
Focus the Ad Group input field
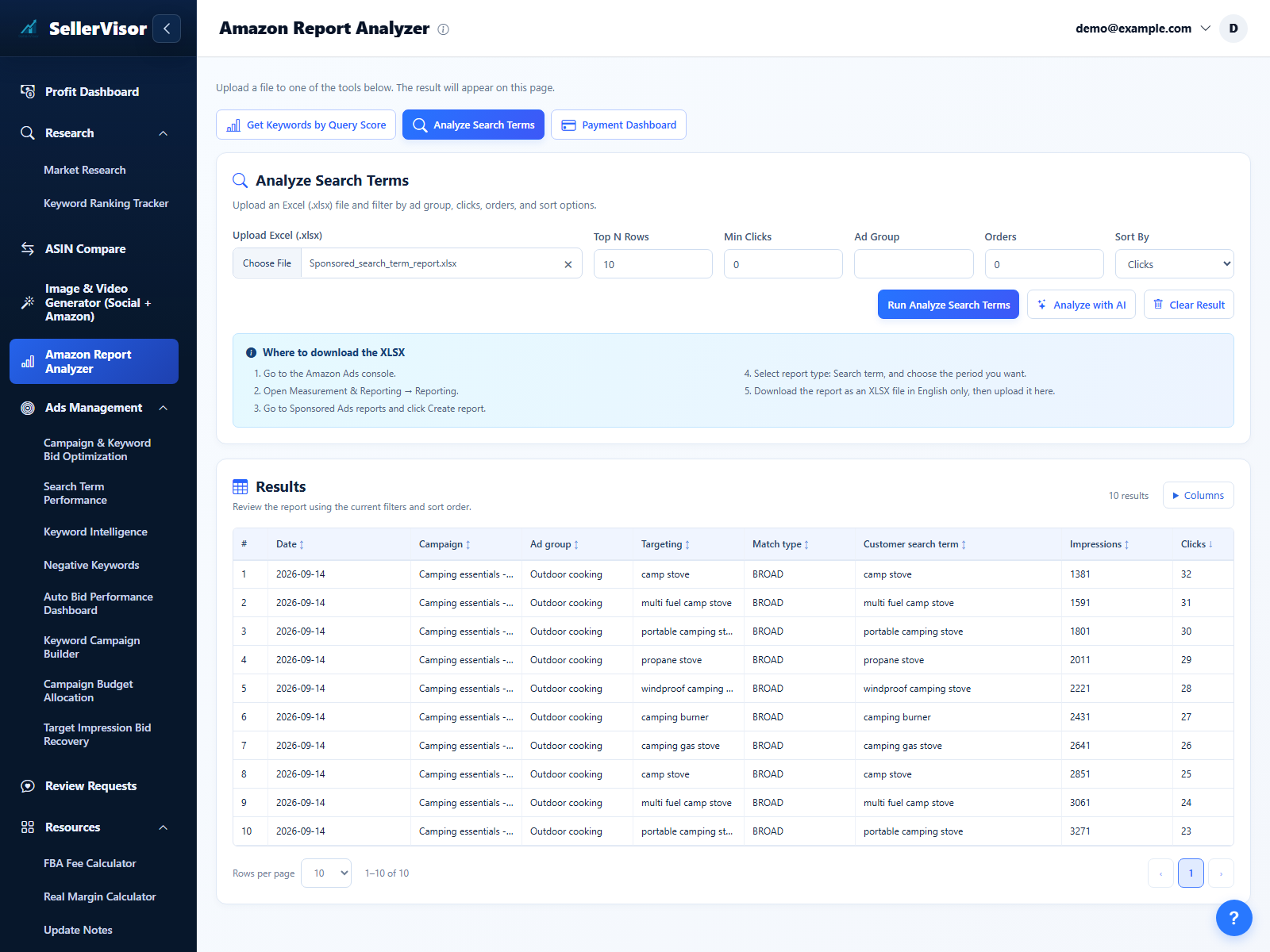click(914, 264)
